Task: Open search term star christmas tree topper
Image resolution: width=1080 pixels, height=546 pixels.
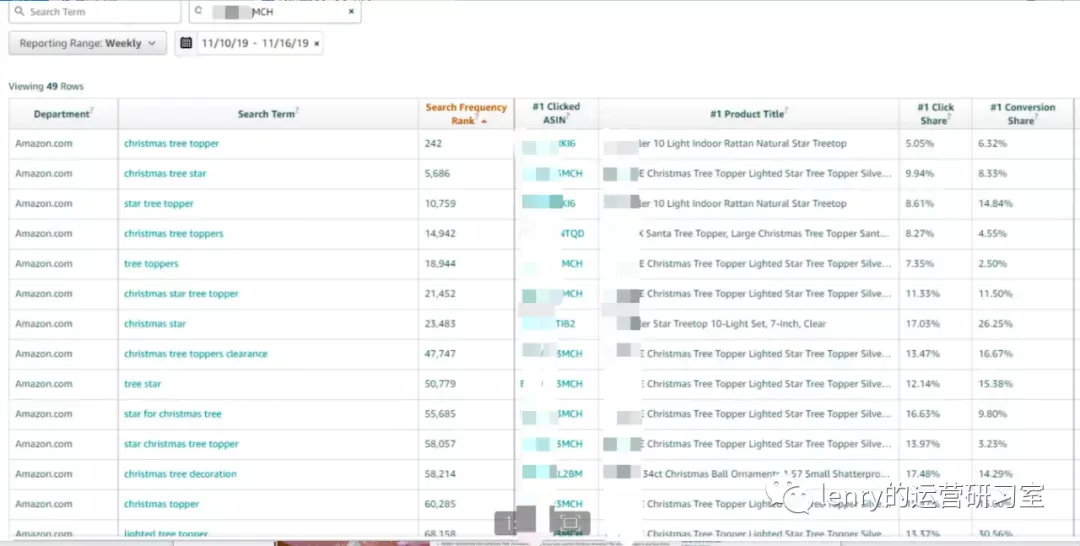Action: tap(181, 444)
